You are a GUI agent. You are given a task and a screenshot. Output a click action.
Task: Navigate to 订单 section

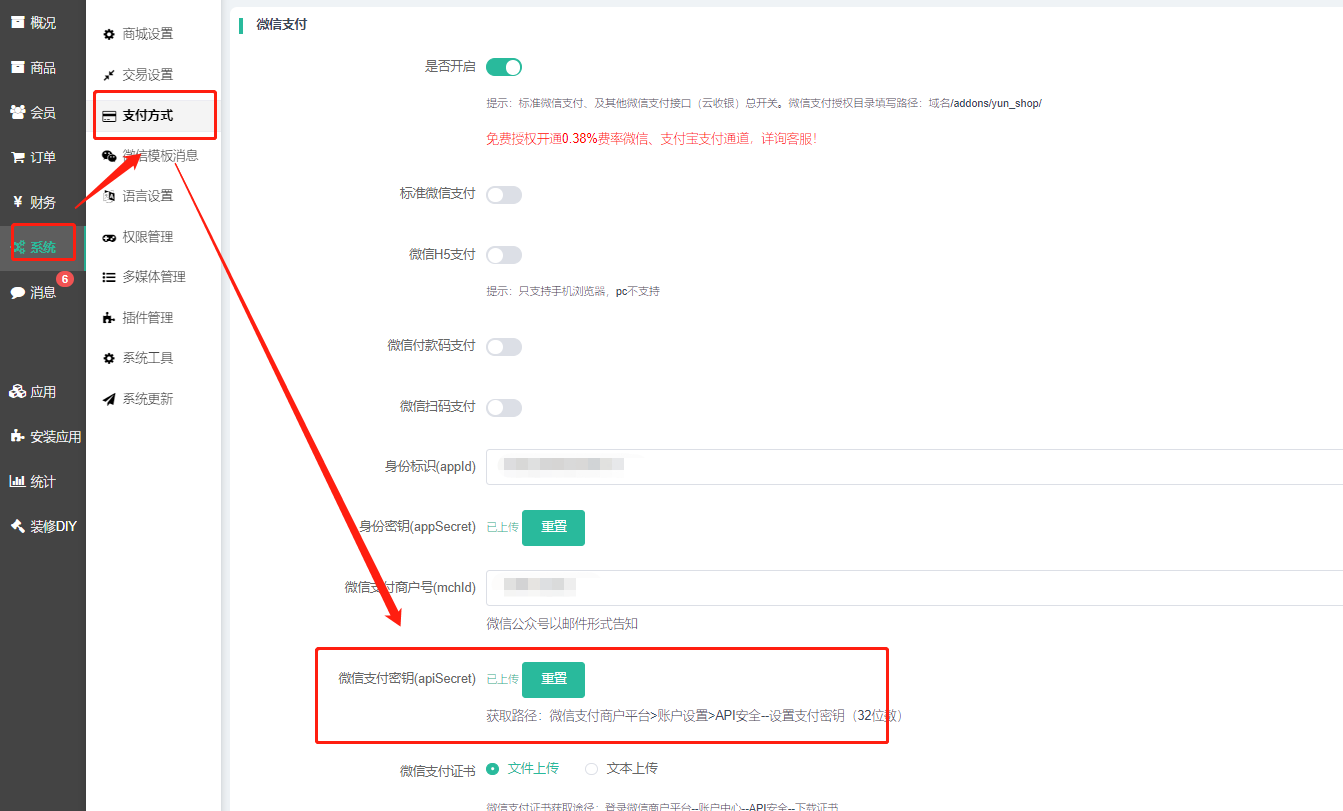[x=43, y=157]
